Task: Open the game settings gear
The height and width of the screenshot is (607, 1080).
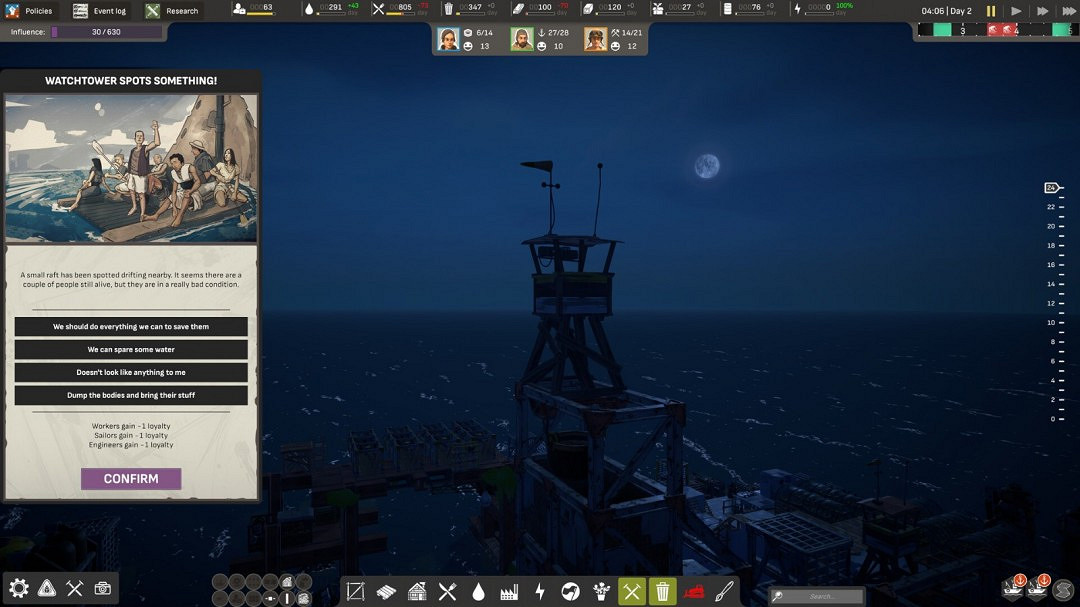Action: pos(20,589)
